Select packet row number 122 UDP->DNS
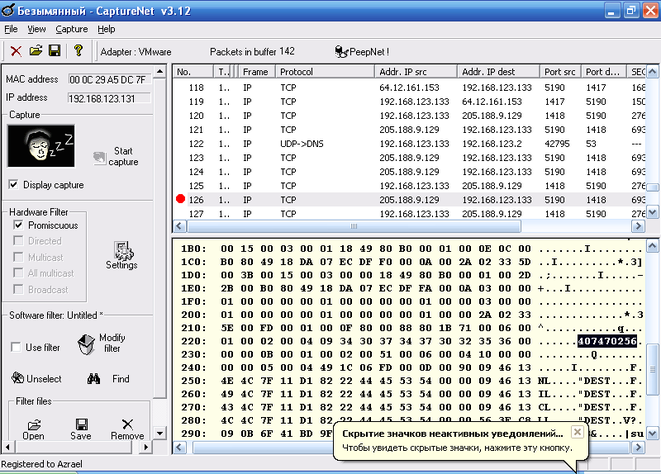 pyautogui.click(x=300, y=144)
